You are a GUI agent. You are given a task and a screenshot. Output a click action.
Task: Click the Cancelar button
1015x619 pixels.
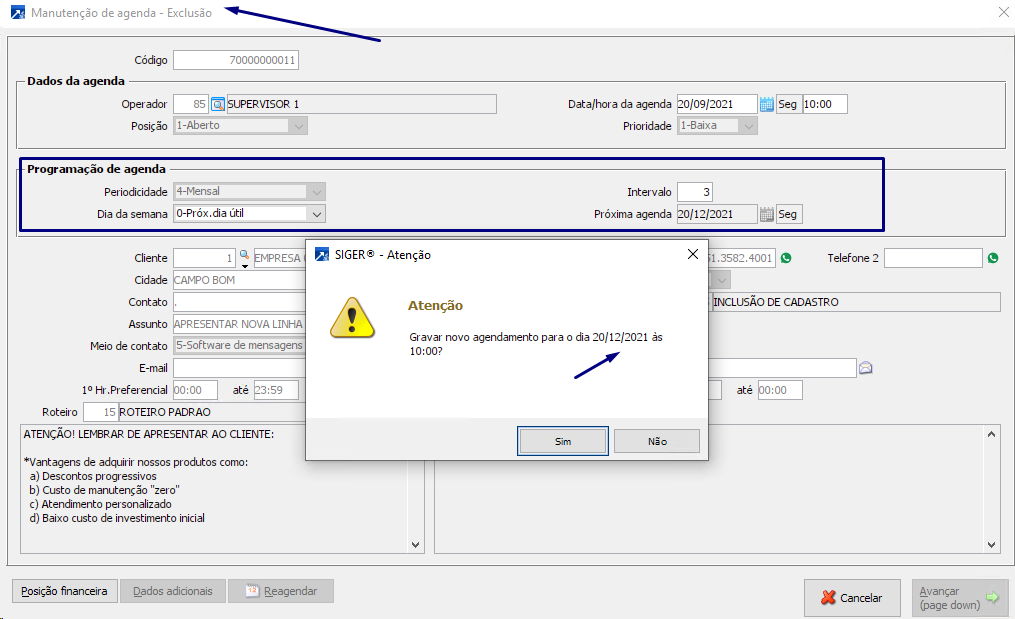point(852,598)
